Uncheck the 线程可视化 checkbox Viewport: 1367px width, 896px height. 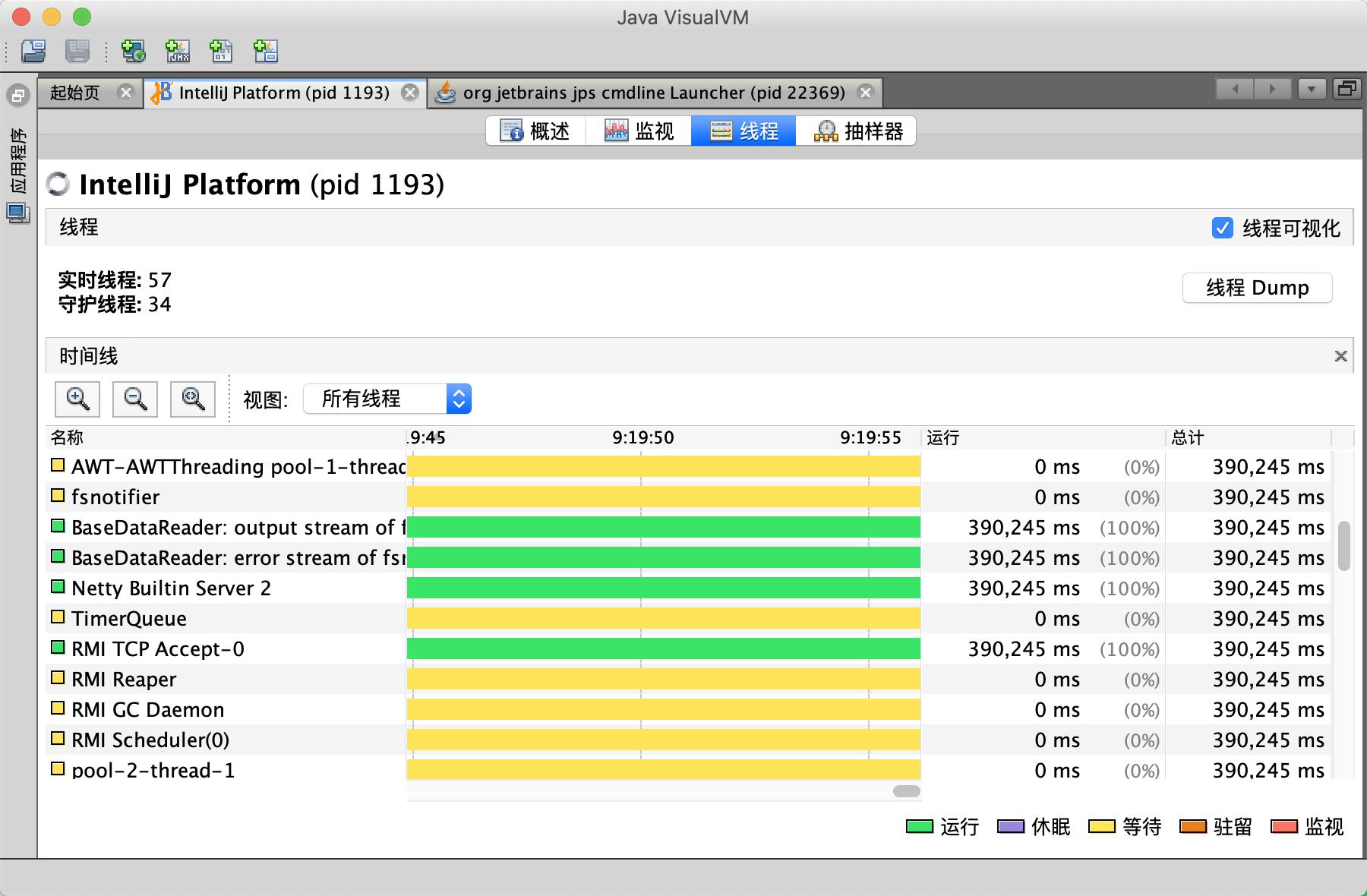pyautogui.click(x=1222, y=228)
